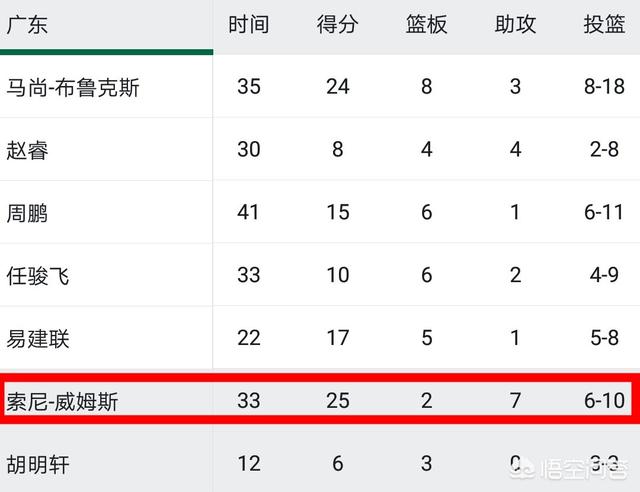The width and height of the screenshot is (640, 492).
Task: Click 周鹏 minutes value 41
Action: pyautogui.click(x=249, y=212)
